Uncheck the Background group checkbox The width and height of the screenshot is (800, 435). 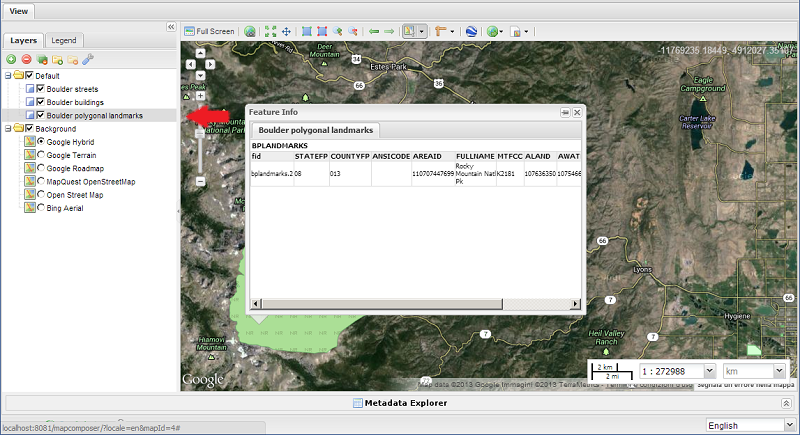click(x=29, y=129)
